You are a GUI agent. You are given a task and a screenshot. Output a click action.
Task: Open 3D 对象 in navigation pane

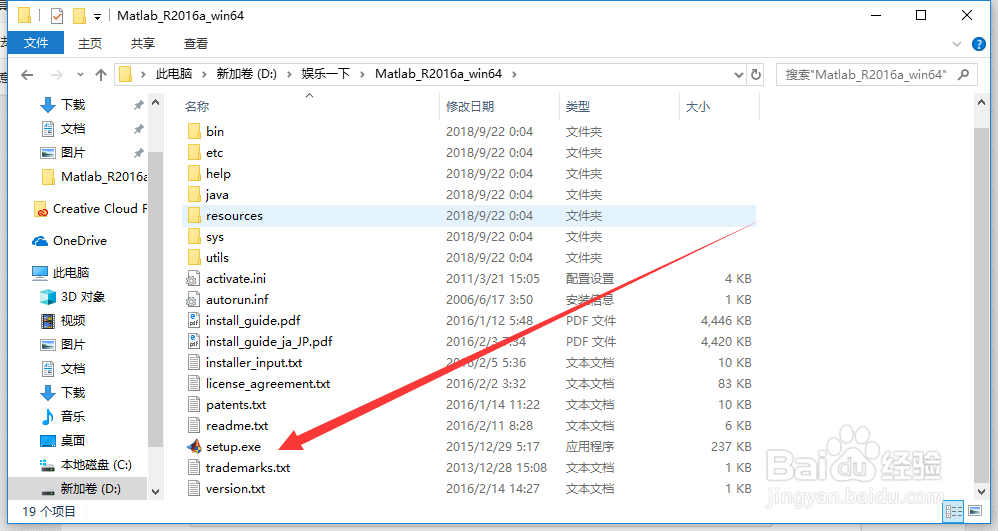click(73, 297)
